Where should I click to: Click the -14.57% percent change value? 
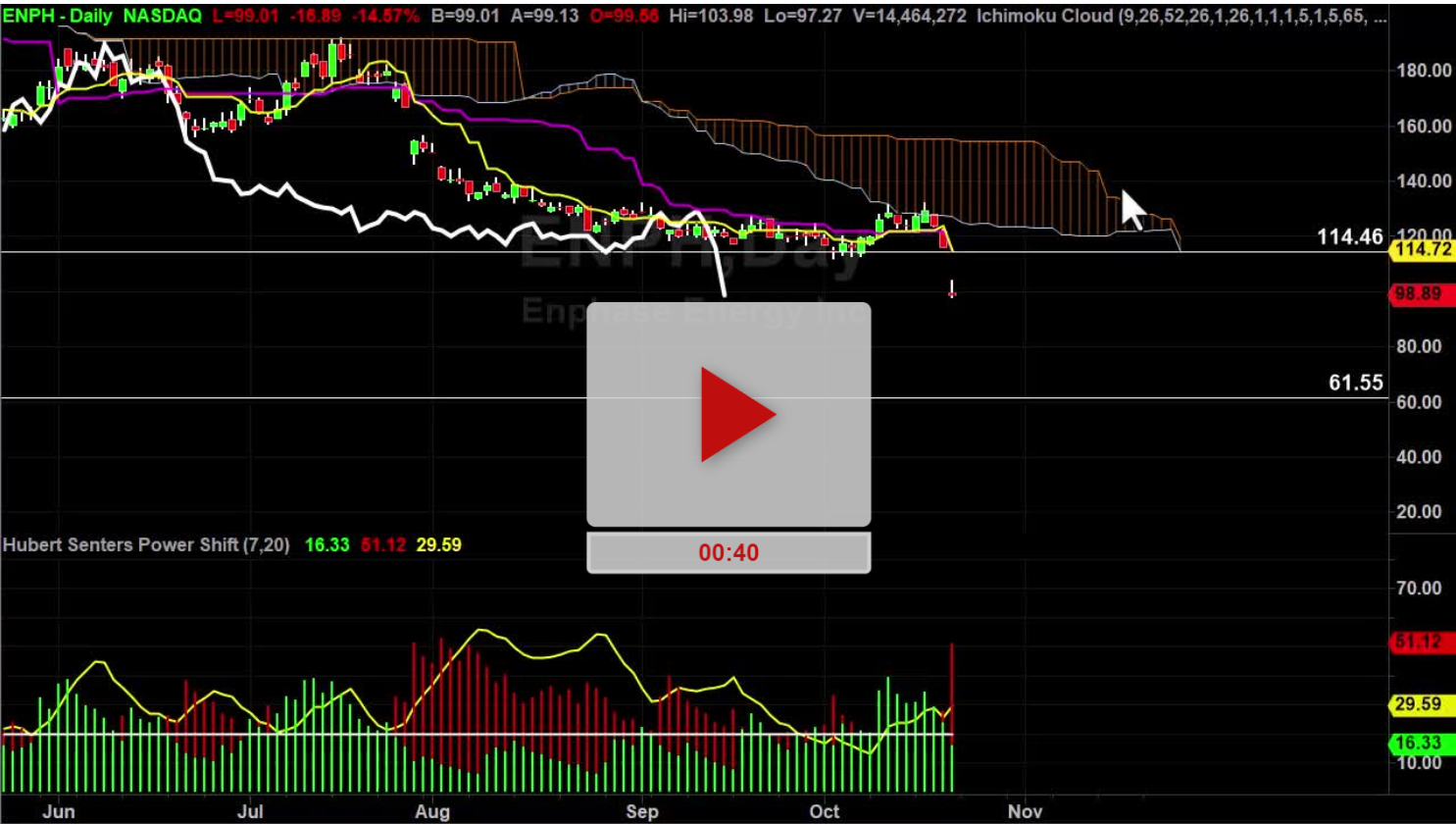point(387,16)
